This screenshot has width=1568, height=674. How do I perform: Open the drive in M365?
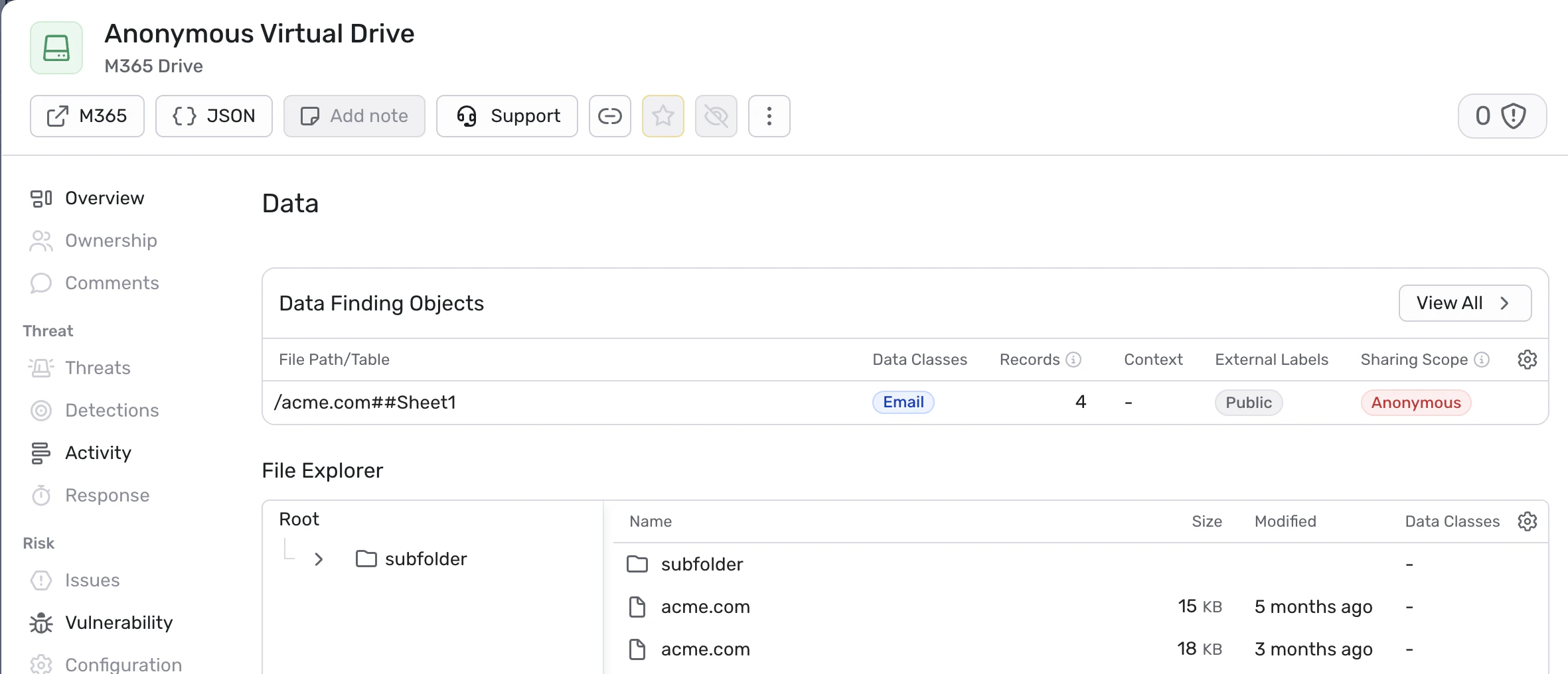point(87,116)
